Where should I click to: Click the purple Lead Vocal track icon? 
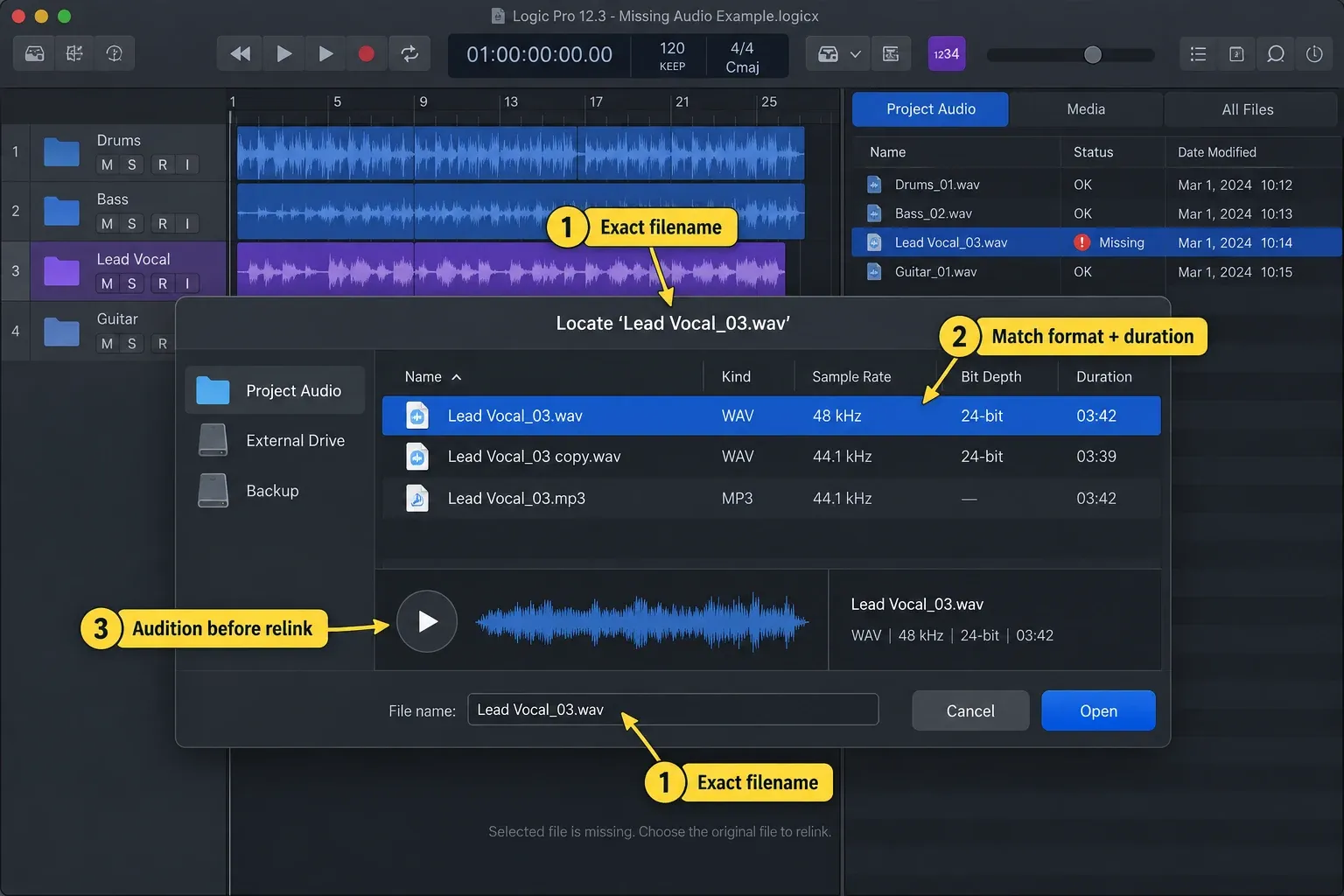(61, 271)
